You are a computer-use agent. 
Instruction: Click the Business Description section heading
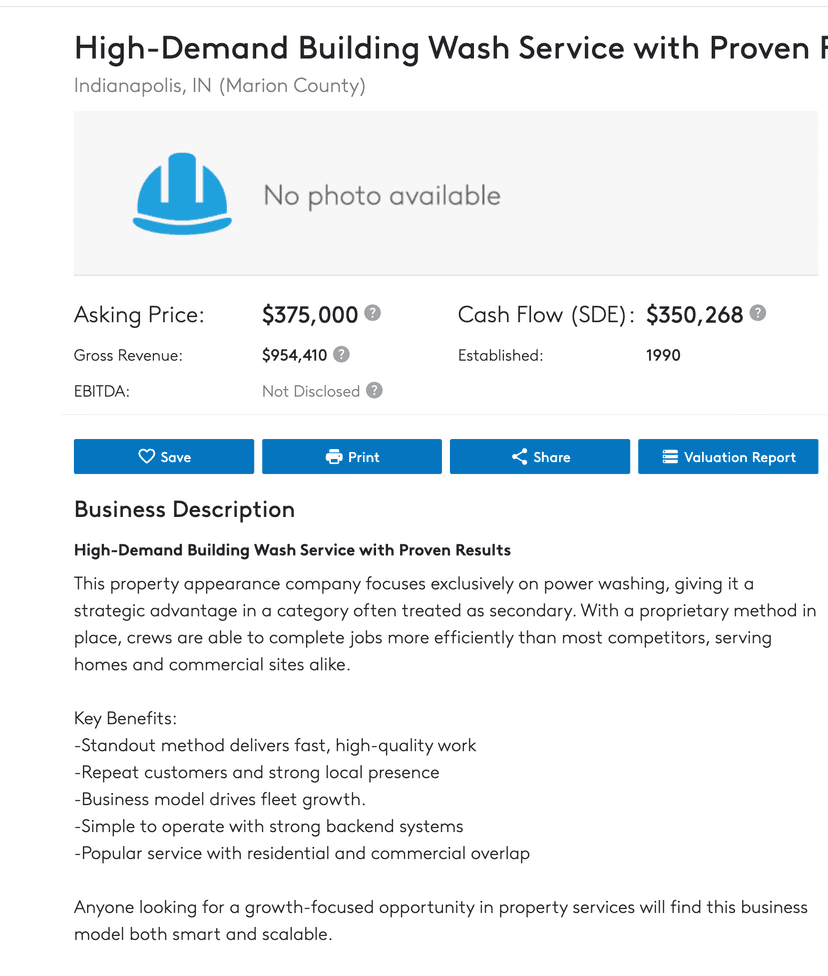(x=184, y=509)
